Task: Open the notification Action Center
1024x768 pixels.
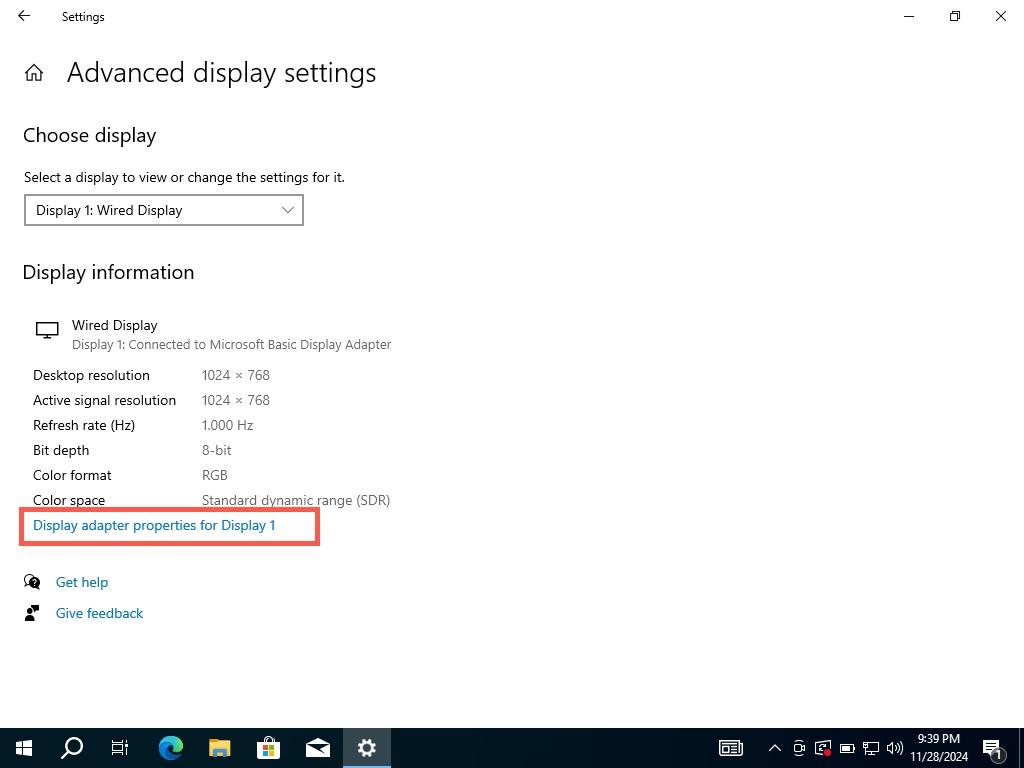Action: point(993,748)
